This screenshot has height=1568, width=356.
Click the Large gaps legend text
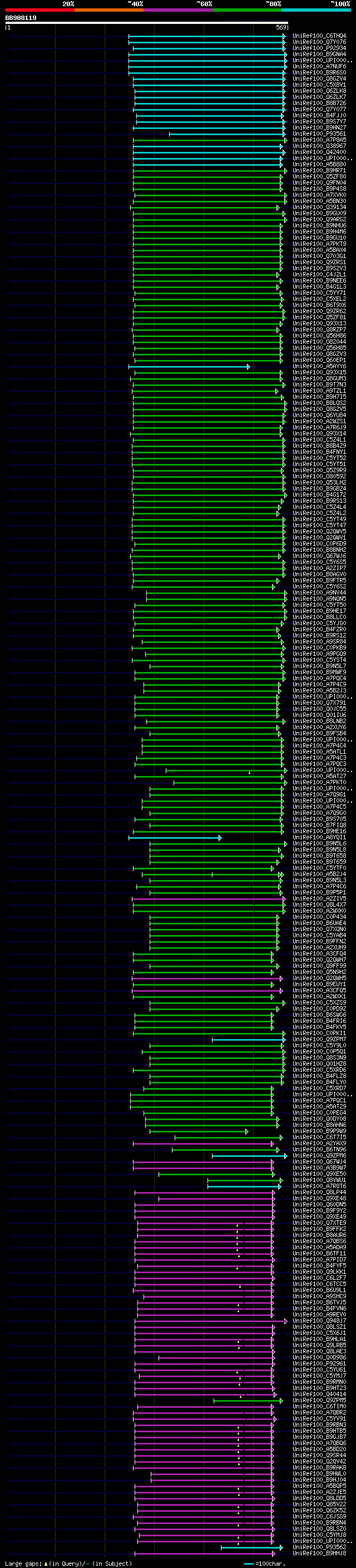[x=68, y=1563]
